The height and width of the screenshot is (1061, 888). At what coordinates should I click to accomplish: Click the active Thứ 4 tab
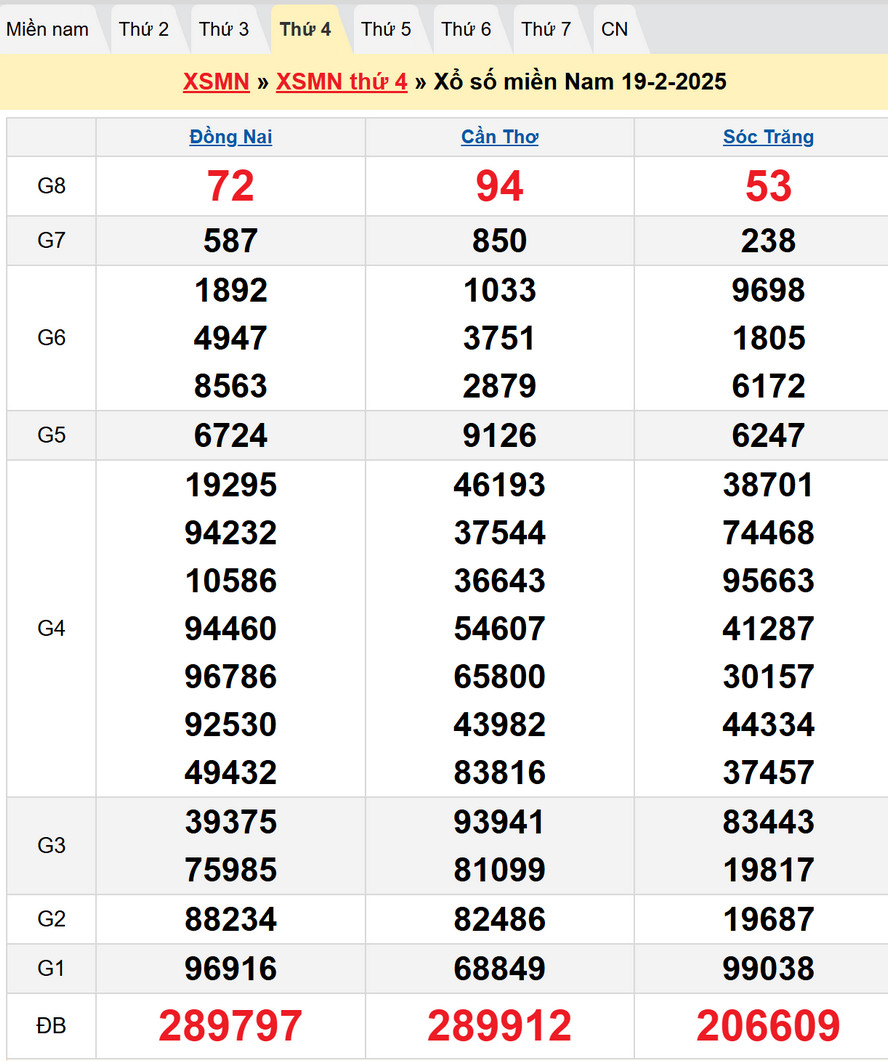point(305,29)
